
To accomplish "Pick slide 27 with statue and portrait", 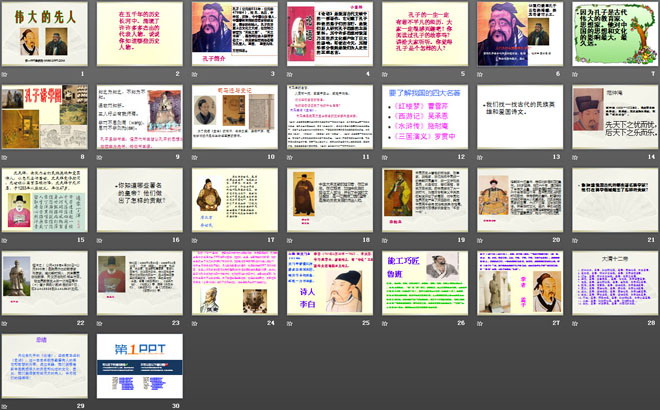I will (520, 283).
